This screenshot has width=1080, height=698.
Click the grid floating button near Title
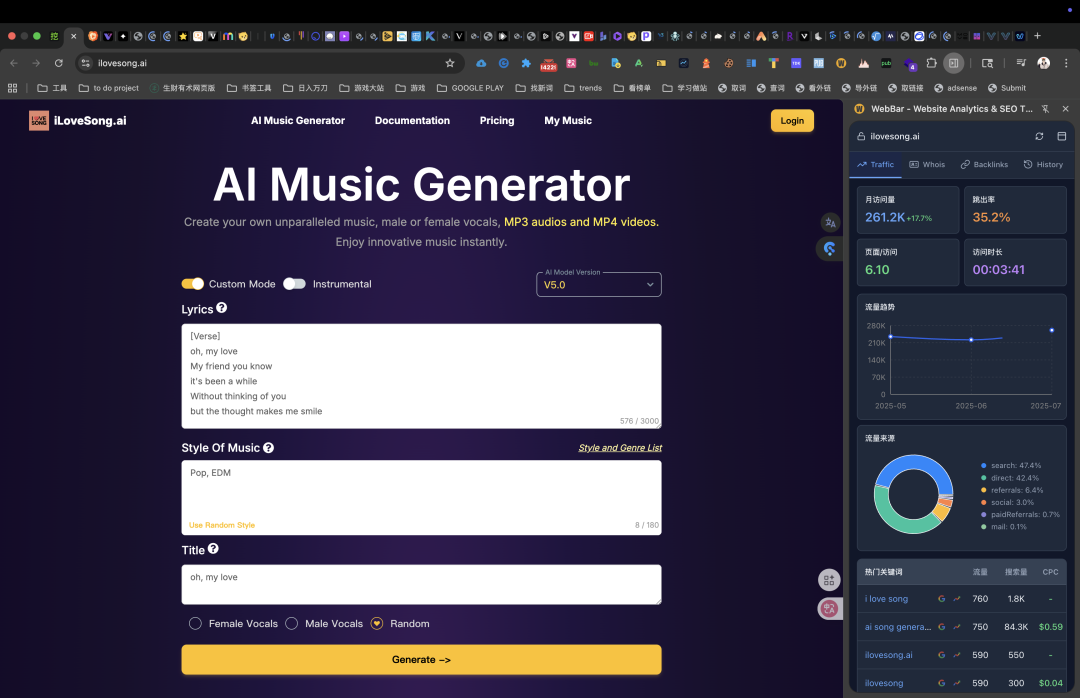point(829,580)
